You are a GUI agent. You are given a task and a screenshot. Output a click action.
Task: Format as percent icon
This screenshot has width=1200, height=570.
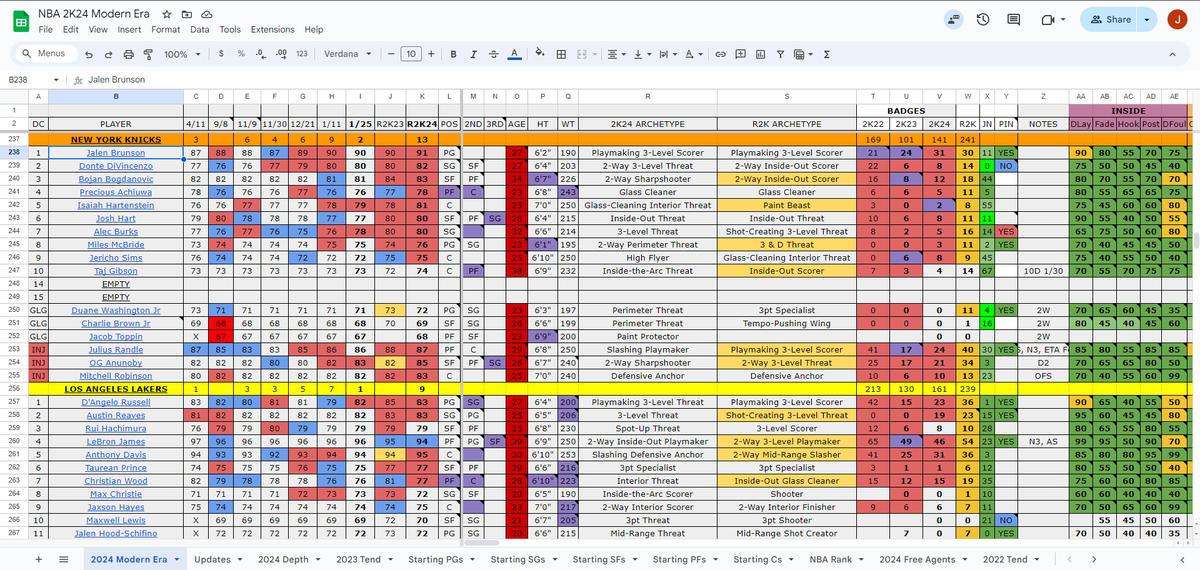pyautogui.click(x=241, y=54)
